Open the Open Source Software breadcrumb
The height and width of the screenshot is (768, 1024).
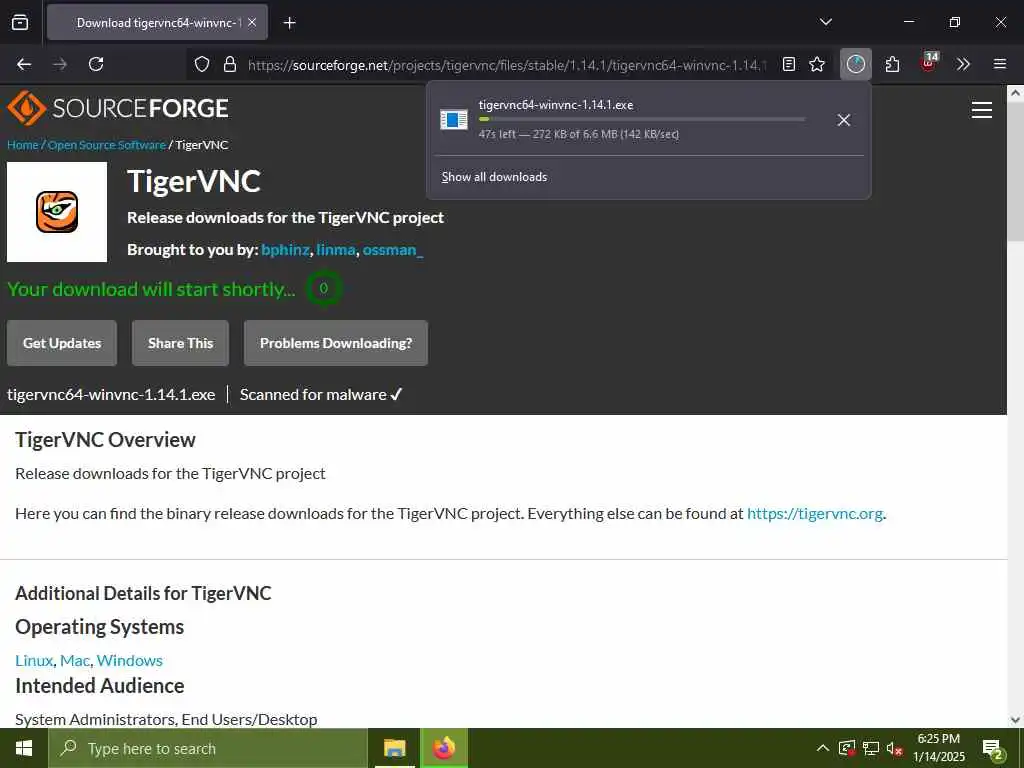point(107,145)
